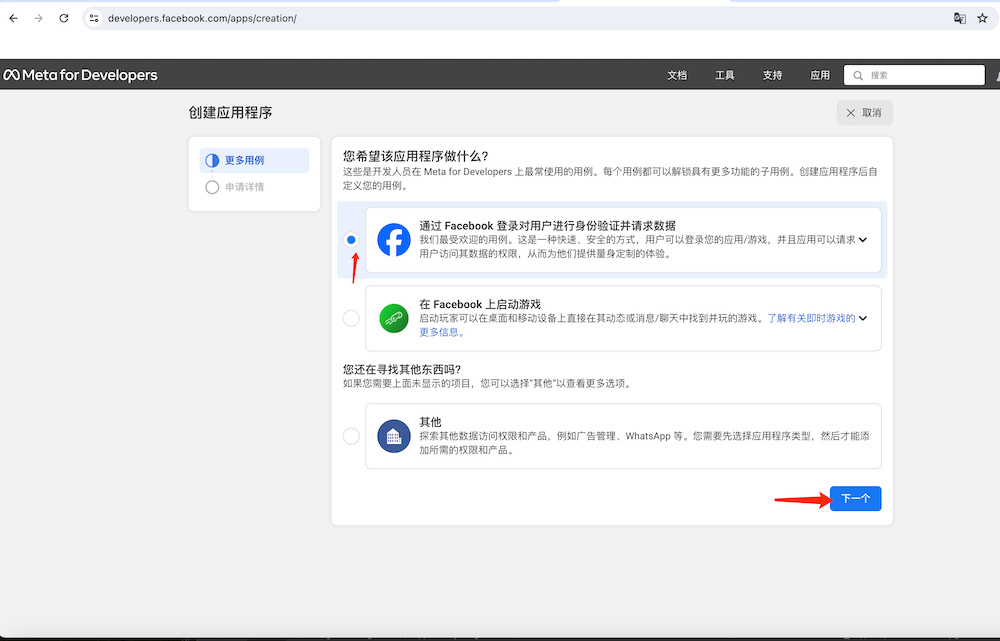Screen dimensions: 1000x641
Task: Click the blue 下一个 button
Action: point(855,499)
